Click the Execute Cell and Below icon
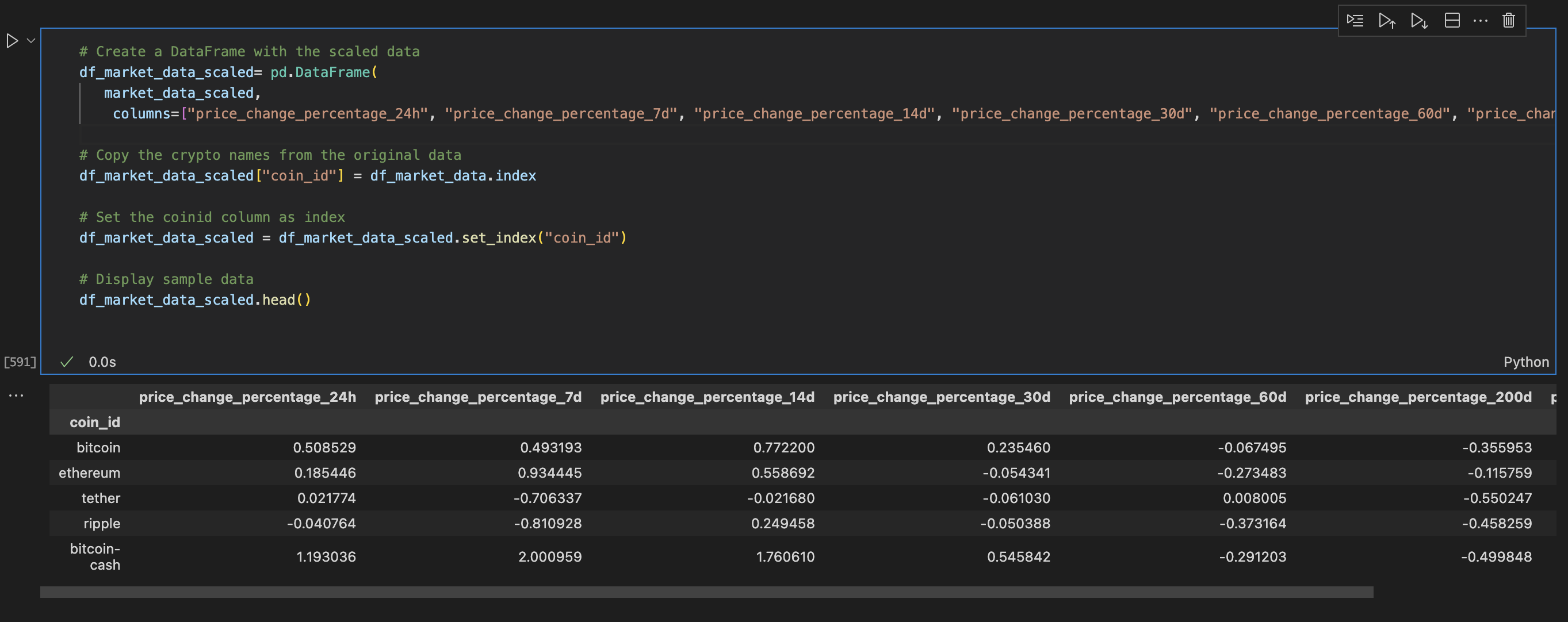The height and width of the screenshot is (622, 1568). coord(1420,20)
